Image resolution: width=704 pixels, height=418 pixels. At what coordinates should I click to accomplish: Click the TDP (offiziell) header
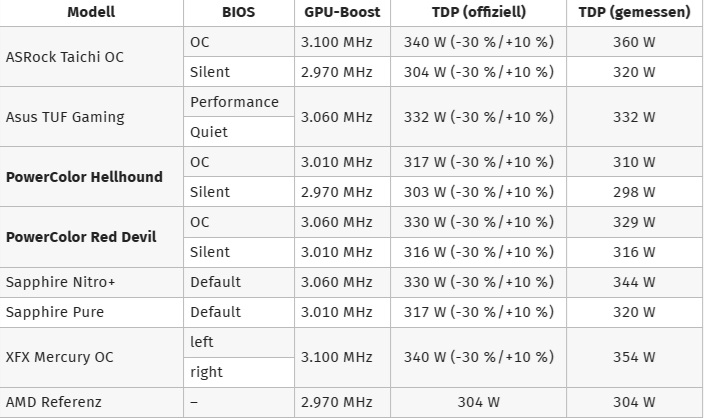click(479, 13)
